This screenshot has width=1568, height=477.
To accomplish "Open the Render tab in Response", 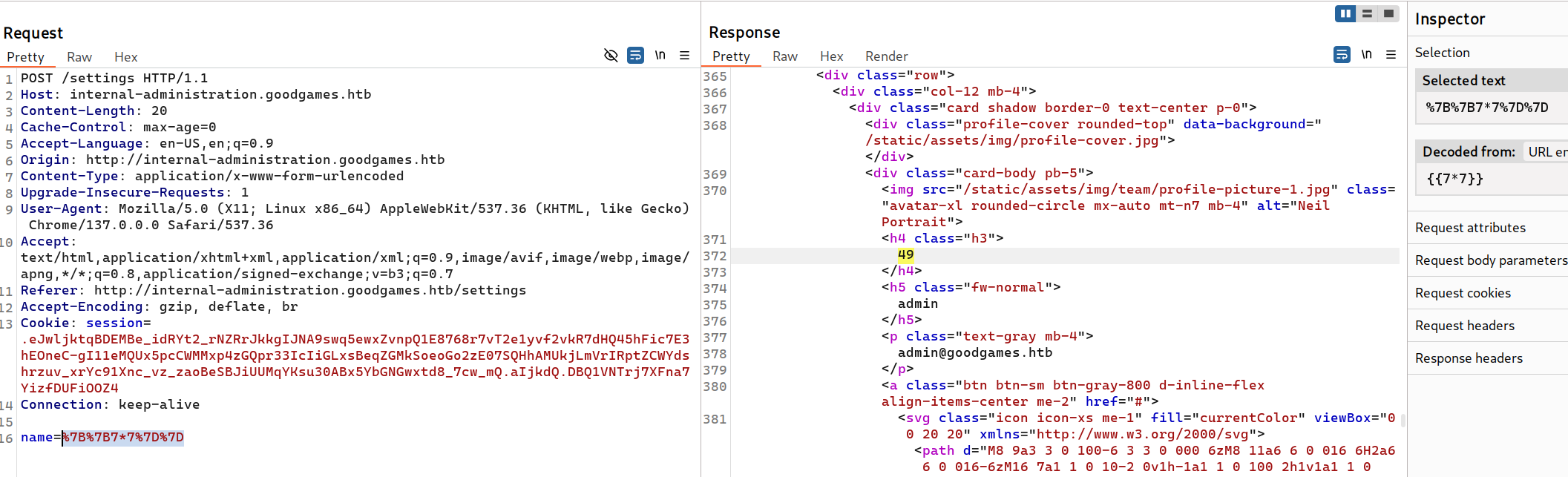I will coord(886,56).
